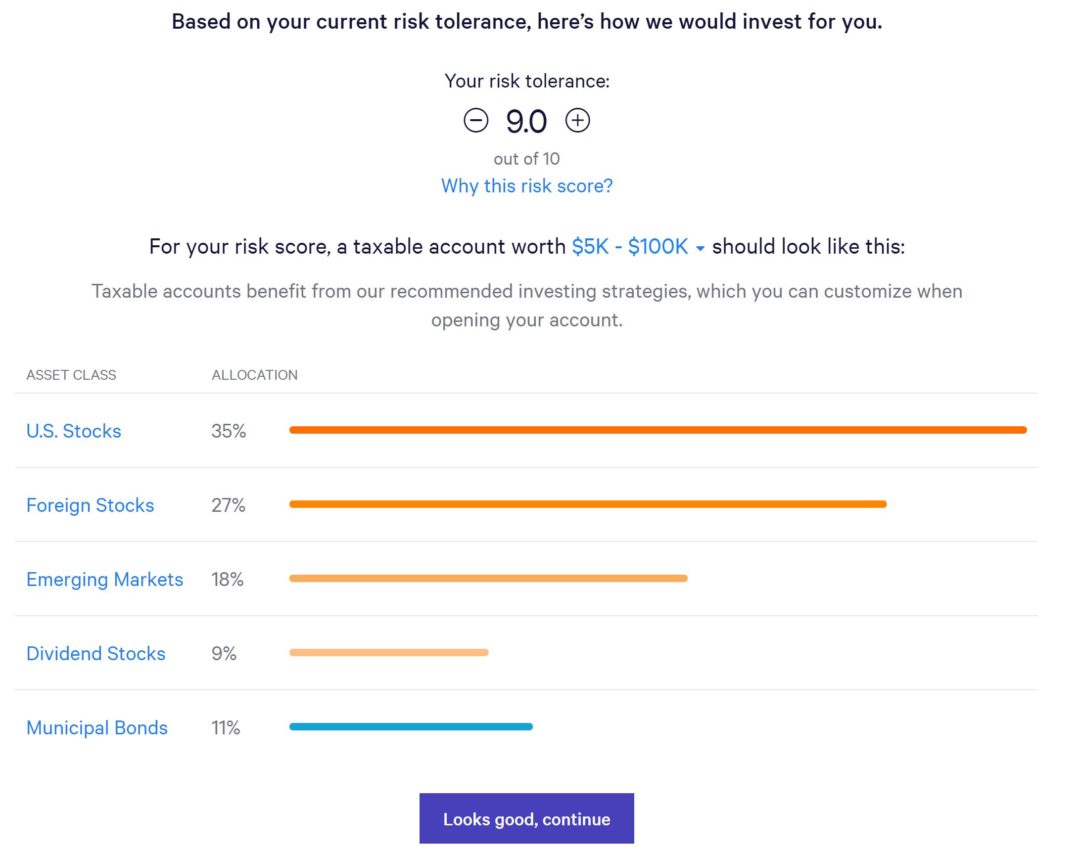Click the U.S. Stocks 35% allocation bar
This screenshot has height=855, width=1080.
658,429
